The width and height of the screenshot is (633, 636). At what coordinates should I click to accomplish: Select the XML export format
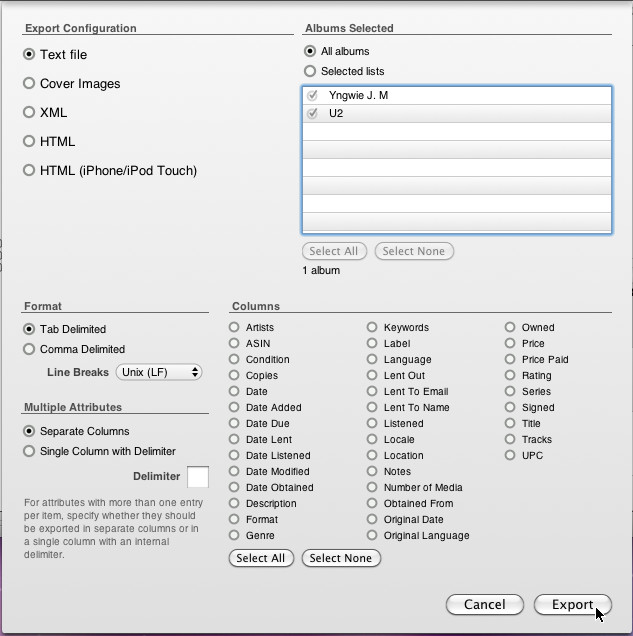29,112
